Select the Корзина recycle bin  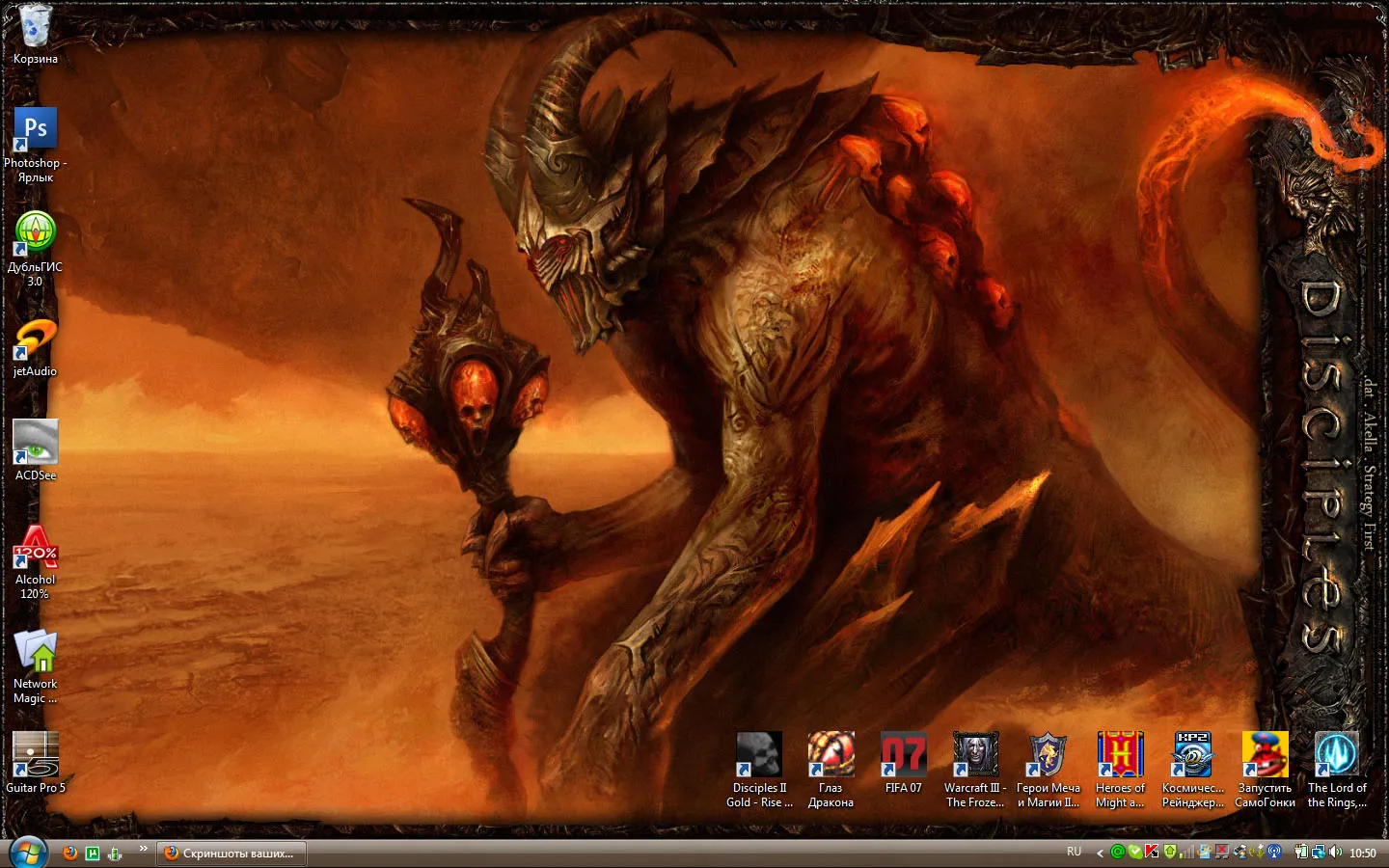tap(36, 25)
